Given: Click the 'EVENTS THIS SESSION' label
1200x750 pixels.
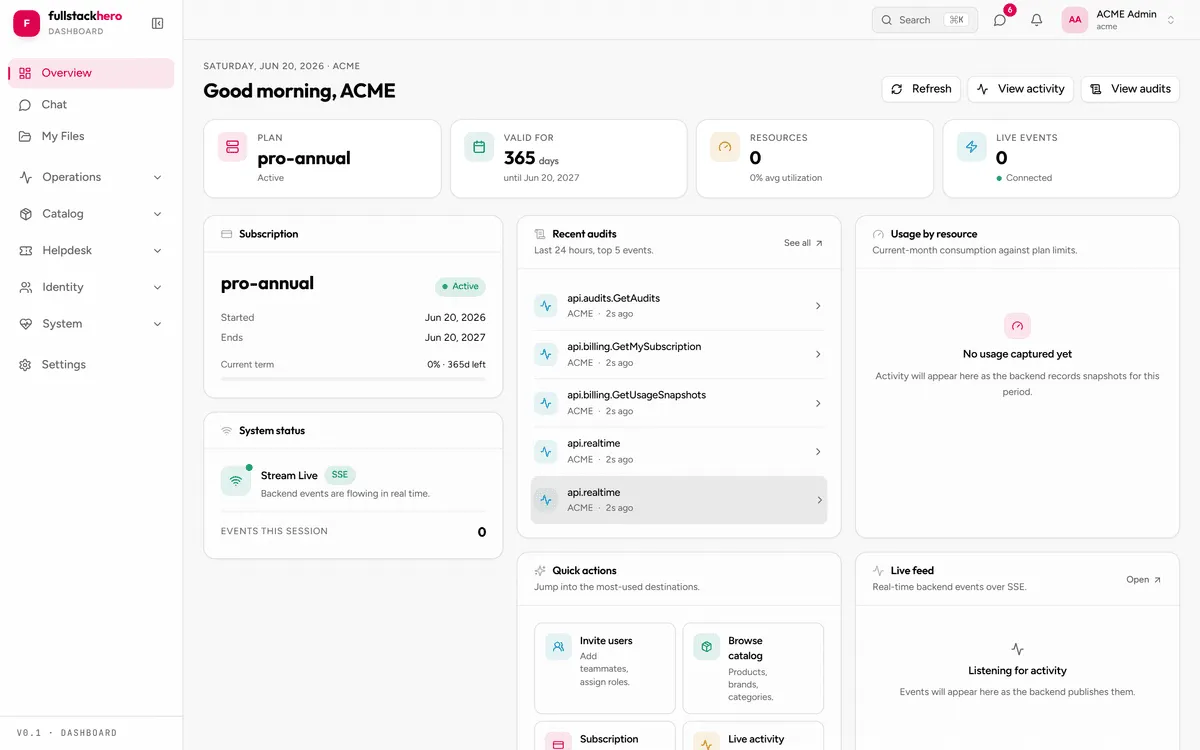Looking at the screenshot, I should (x=274, y=531).
